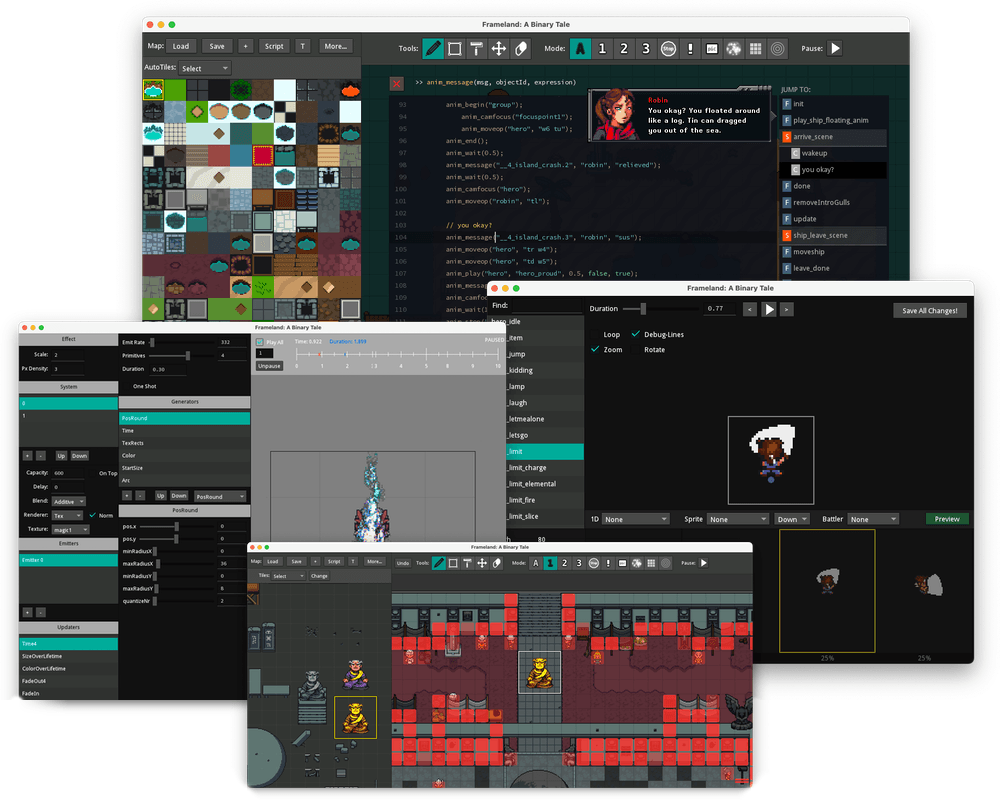The image size is (1000, 800).
Task: Close the anim_message script with red X
Action: pyautogui.click(x=397, y=83)
